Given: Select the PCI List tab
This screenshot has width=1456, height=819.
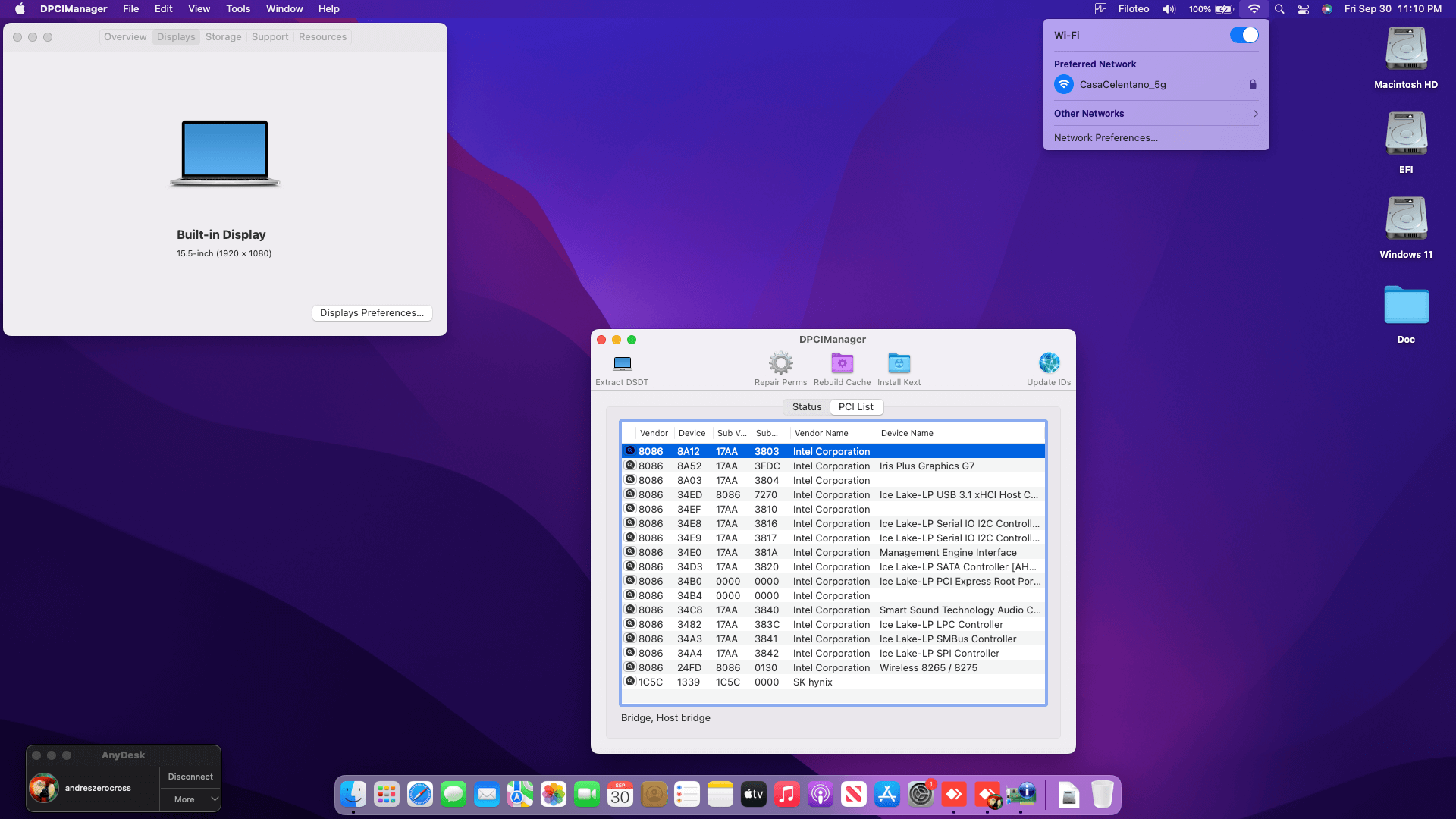Looking at the screenshot, I should [856, 407].
